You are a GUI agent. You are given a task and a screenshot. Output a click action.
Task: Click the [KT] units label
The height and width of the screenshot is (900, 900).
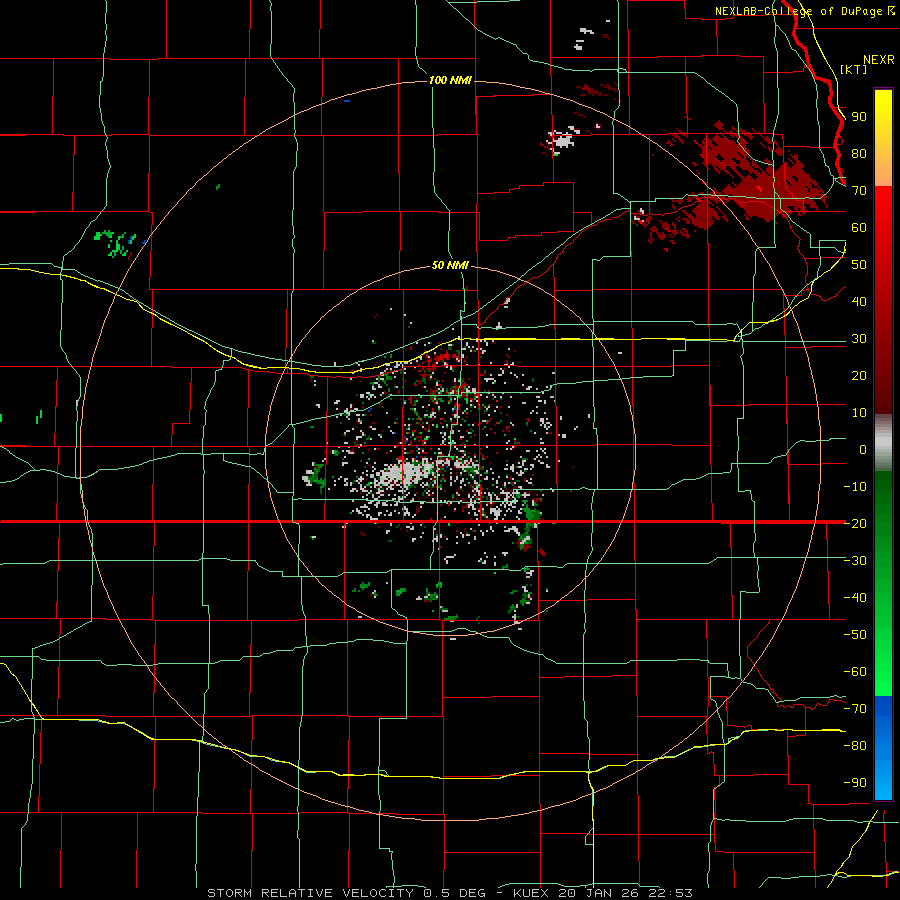pyautogui.click(x=853, y=69)
